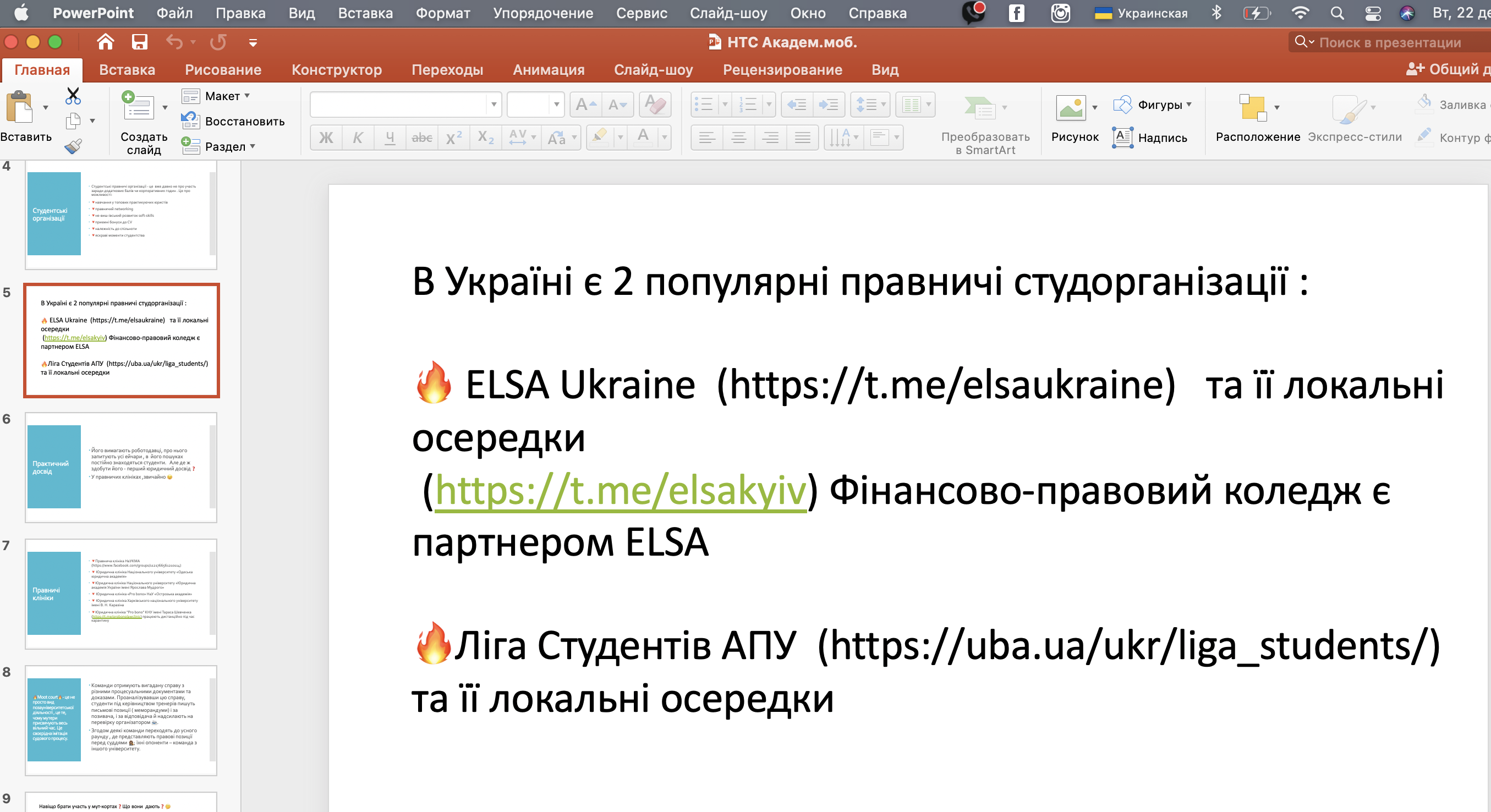
Task: Toggle superscript formatting
Action: [454, 138]
